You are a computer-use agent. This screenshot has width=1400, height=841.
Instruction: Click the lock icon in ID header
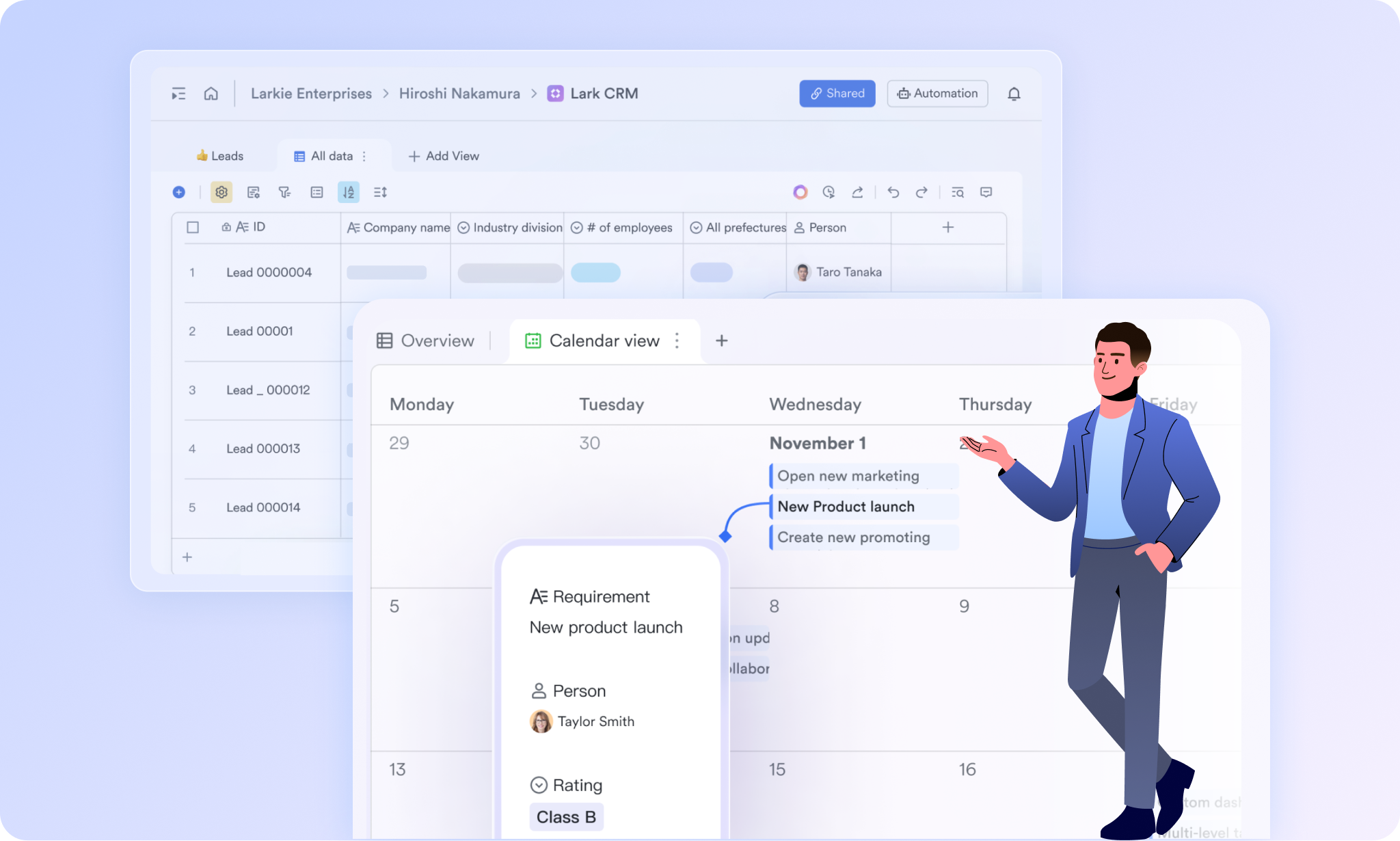226,227
